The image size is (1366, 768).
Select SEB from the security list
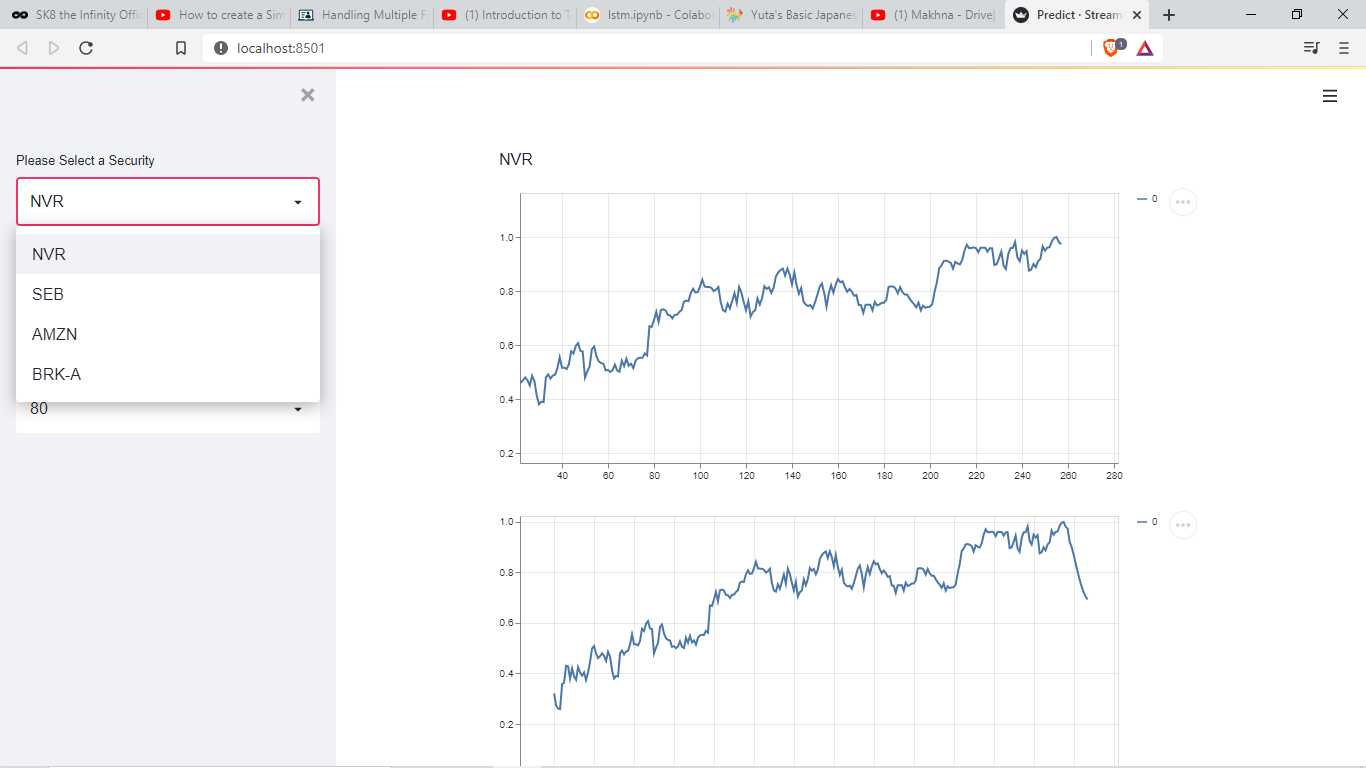click(x=168, y=294)
